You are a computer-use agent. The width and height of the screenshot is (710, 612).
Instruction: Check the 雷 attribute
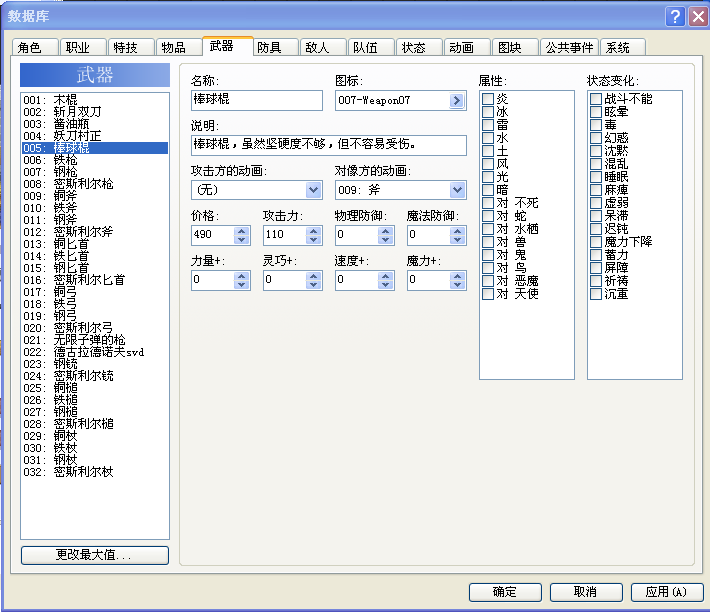488,125
